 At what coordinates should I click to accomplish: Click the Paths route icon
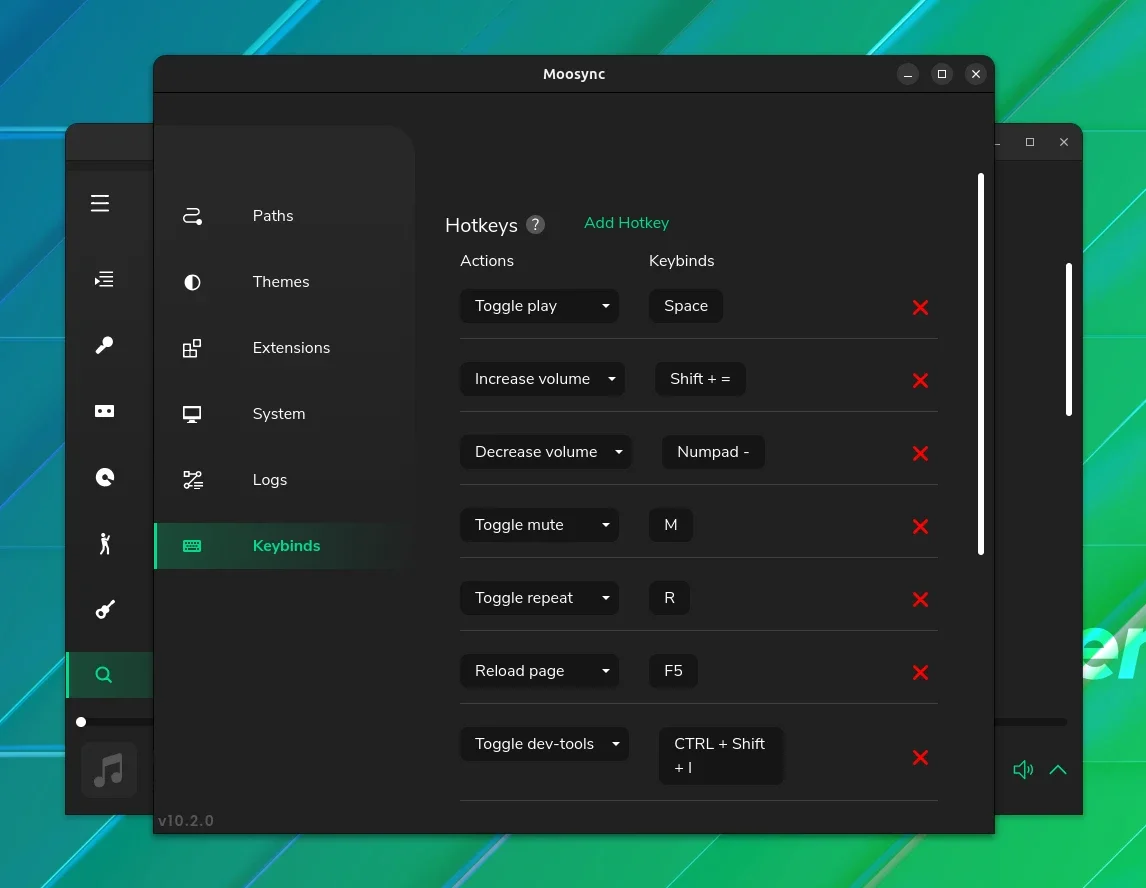point(192,216)
